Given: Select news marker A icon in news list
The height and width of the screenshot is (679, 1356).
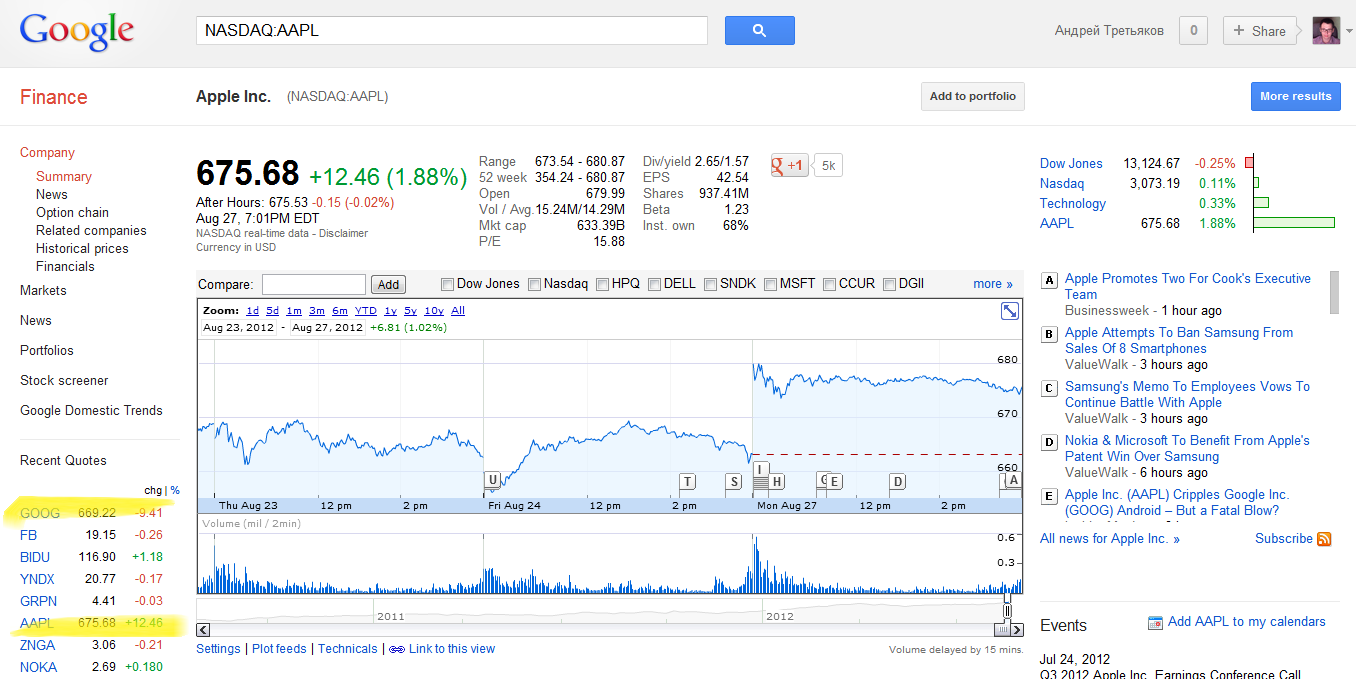Looking at the screenshot, I should pos(1049,280).
